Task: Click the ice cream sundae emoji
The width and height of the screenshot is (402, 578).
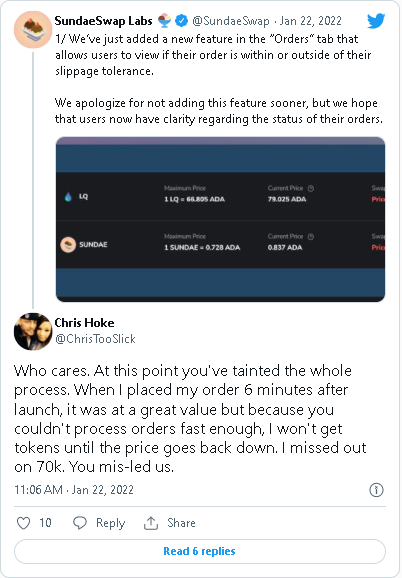Action: point(164,21)
